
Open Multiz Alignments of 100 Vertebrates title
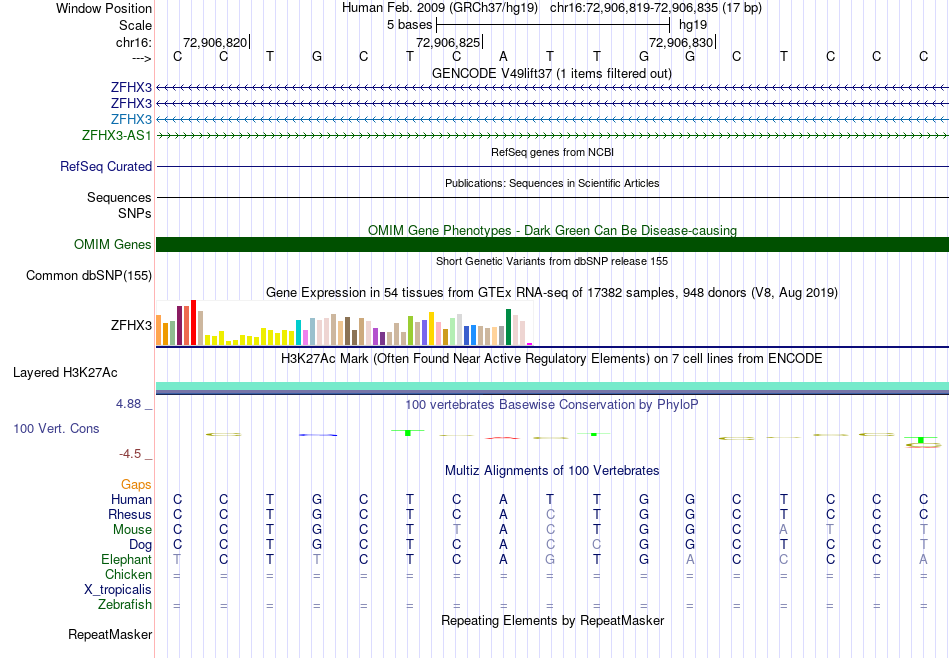point(552,471)
